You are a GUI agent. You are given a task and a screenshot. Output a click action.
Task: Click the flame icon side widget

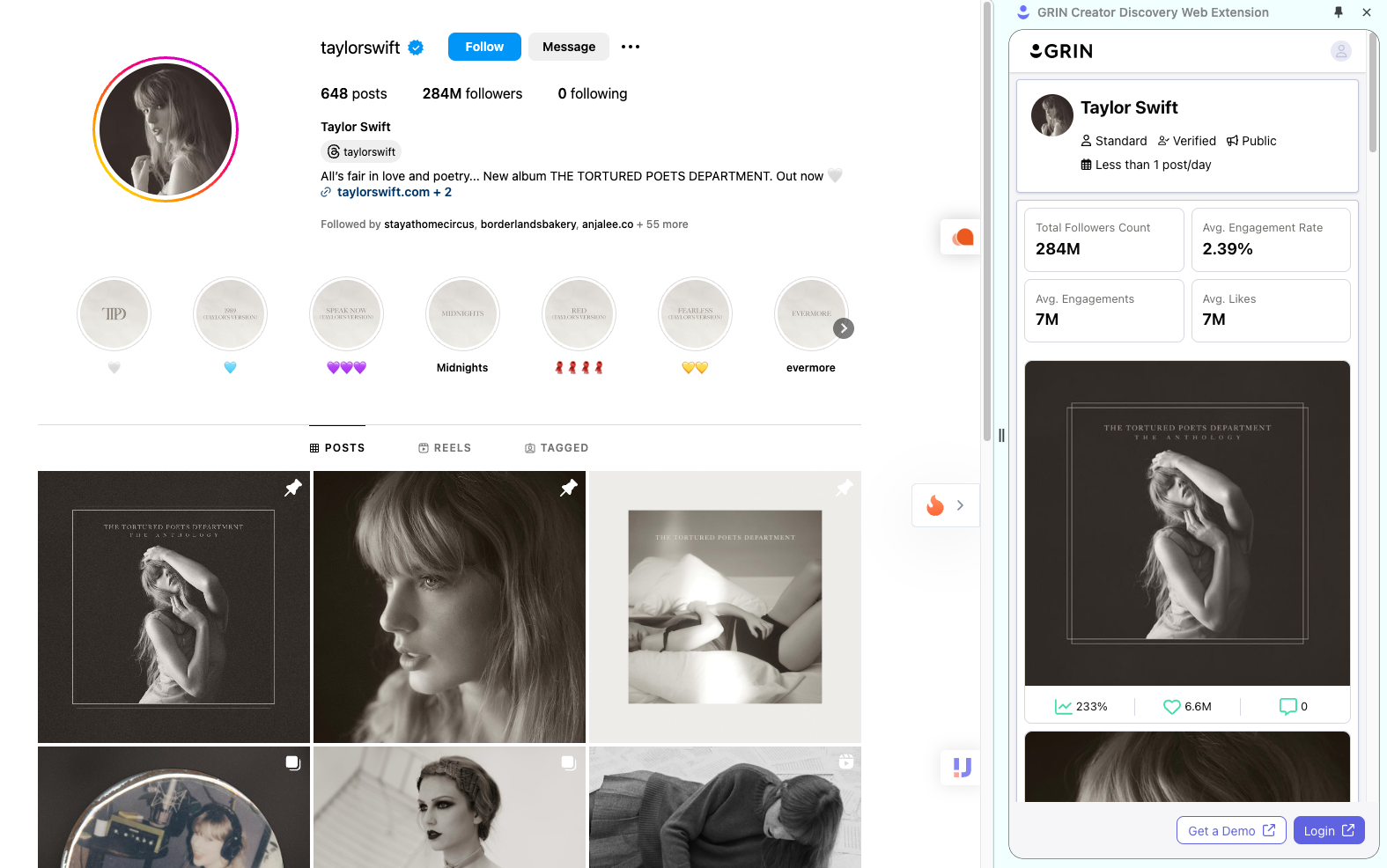935,505
